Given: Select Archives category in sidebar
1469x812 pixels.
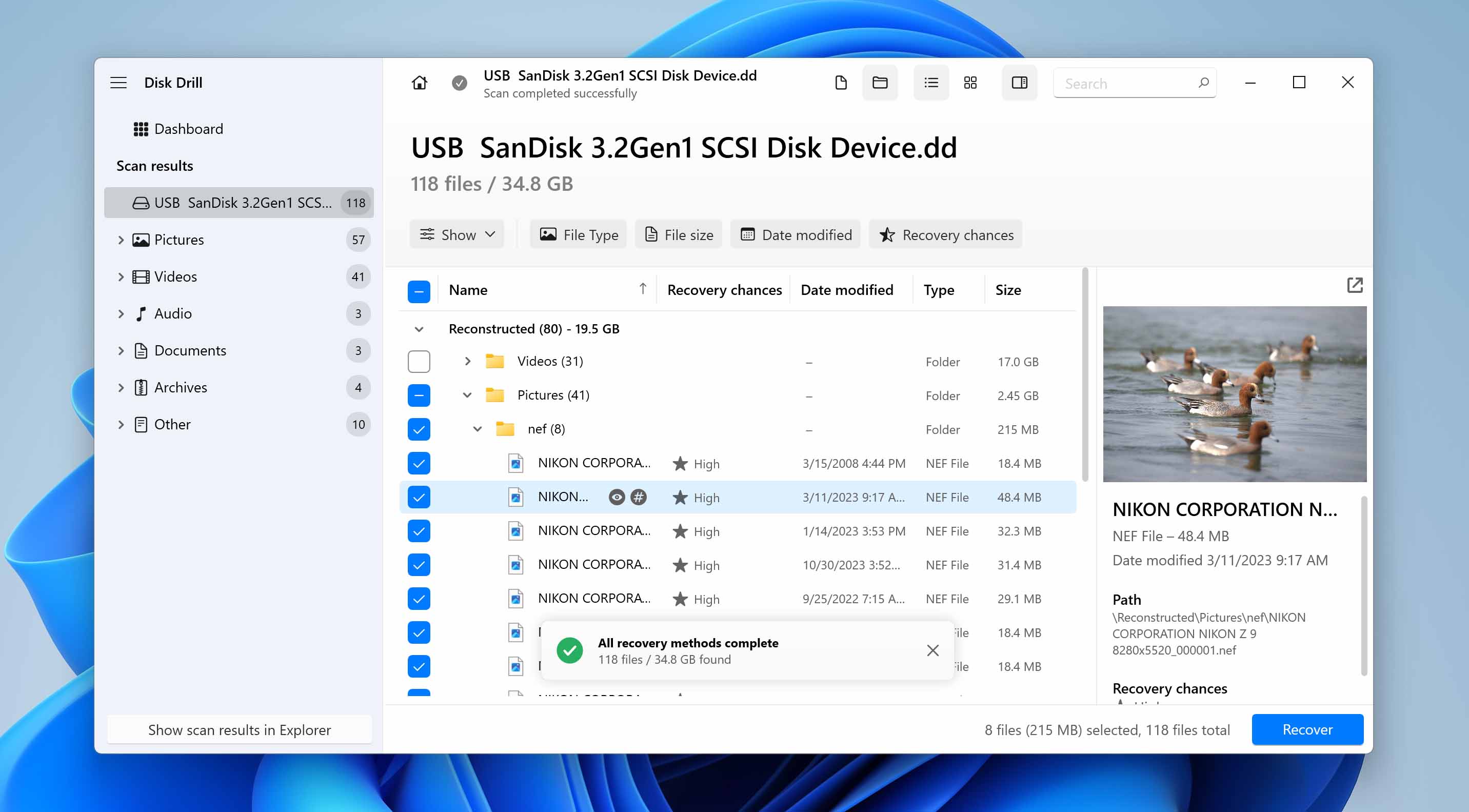Looking at the screenshot, I should tap(239, 388).
